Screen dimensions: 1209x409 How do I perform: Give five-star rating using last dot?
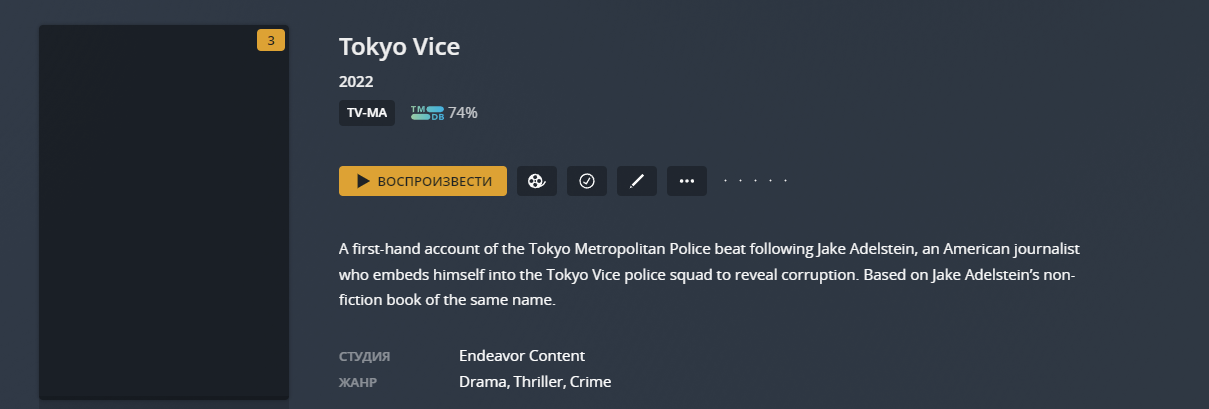786,181
